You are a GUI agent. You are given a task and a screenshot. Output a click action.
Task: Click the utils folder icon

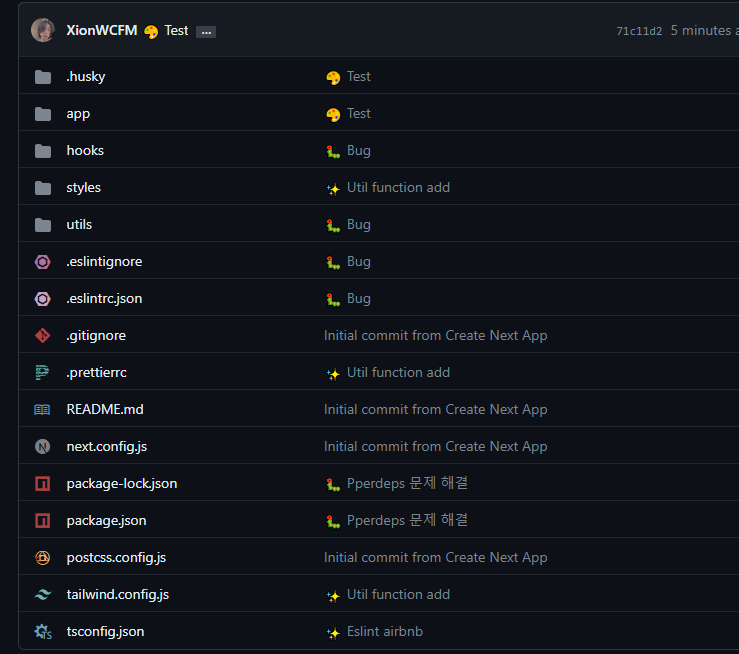[43, 225]
